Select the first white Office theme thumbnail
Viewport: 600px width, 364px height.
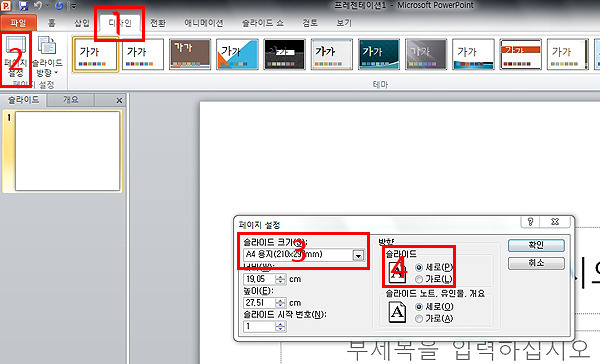click(x=95, y=54)
